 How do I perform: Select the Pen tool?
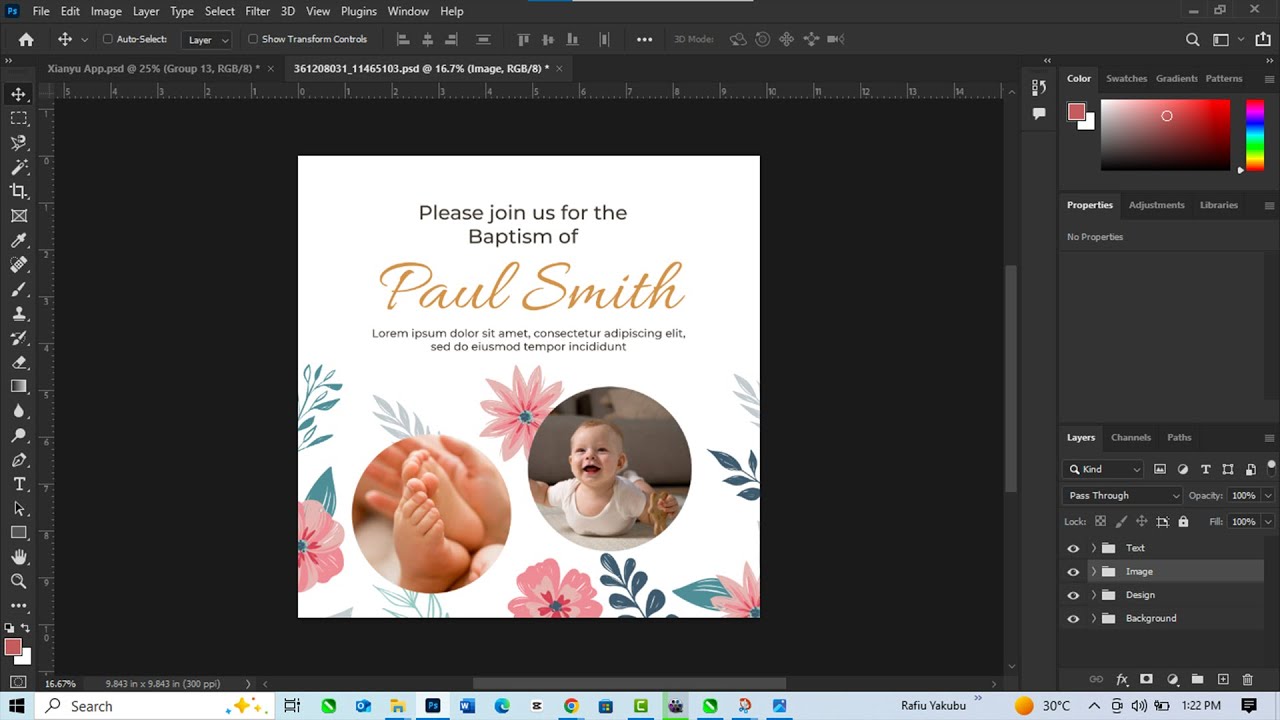[x=19, y=460]
